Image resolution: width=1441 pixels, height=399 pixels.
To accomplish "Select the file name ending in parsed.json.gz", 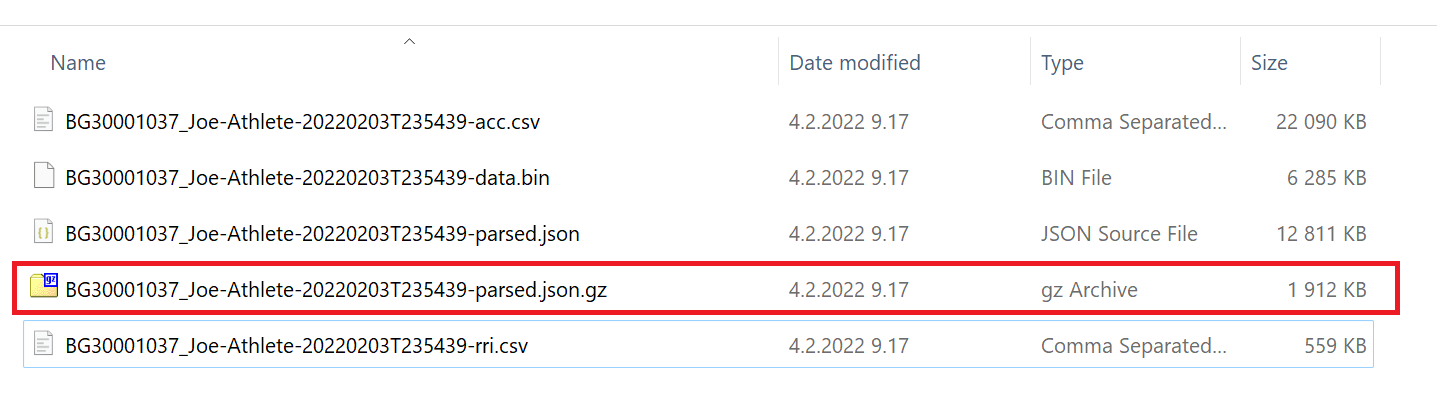I will [x=336, y=290].
